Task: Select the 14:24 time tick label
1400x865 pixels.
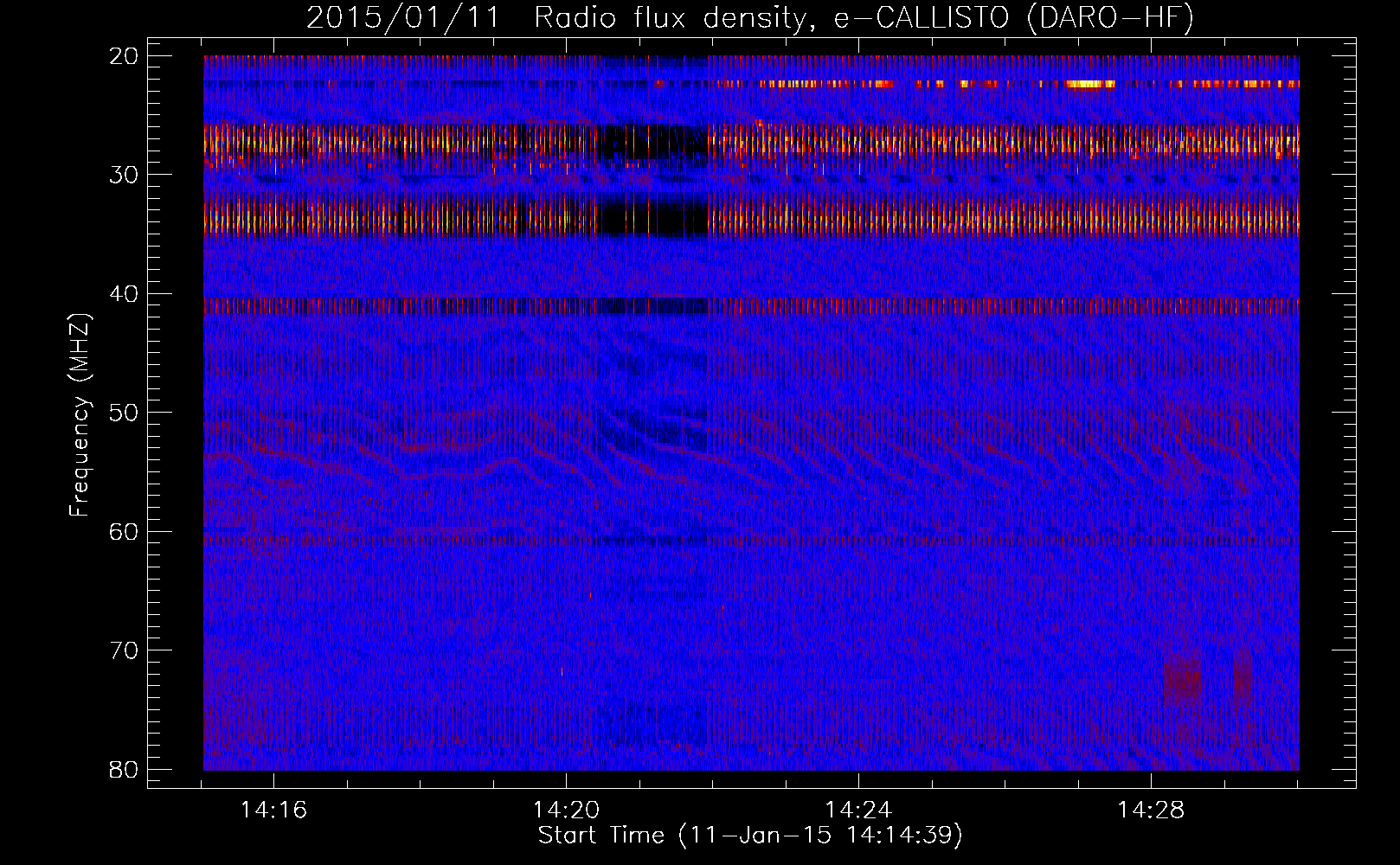Action: click(858, 811)
